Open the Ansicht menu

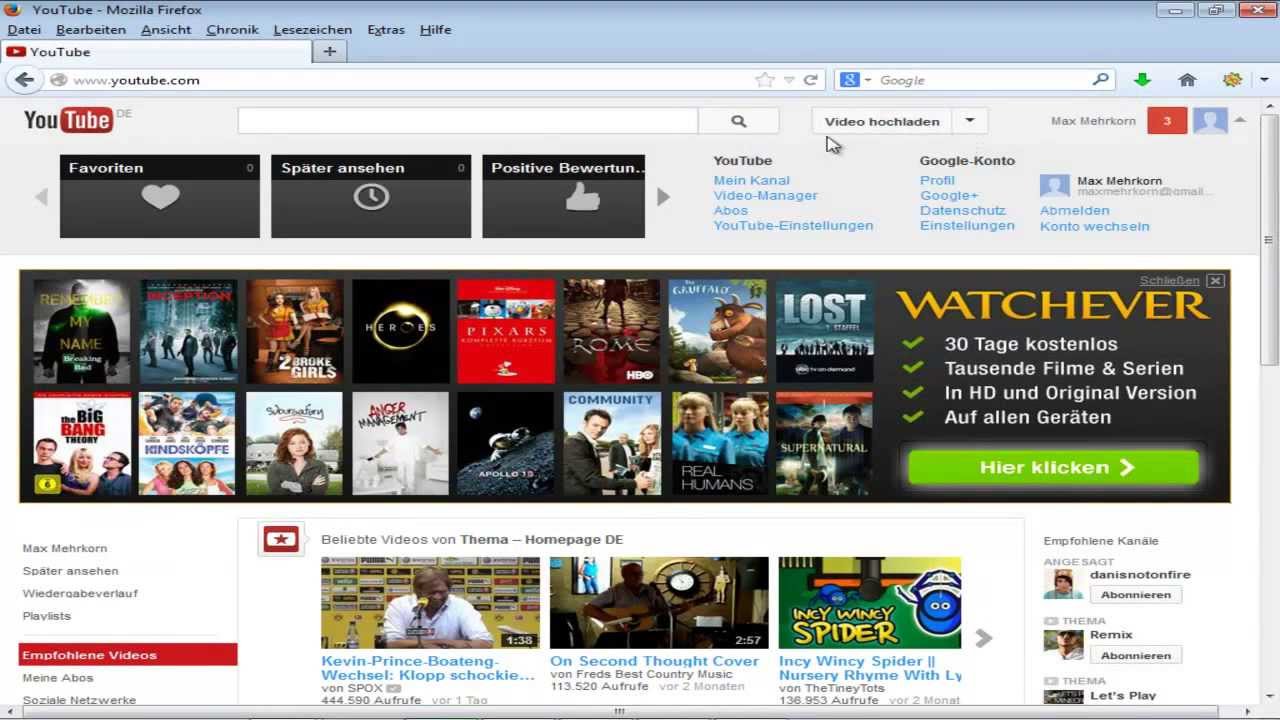click(x=166, y=30)
